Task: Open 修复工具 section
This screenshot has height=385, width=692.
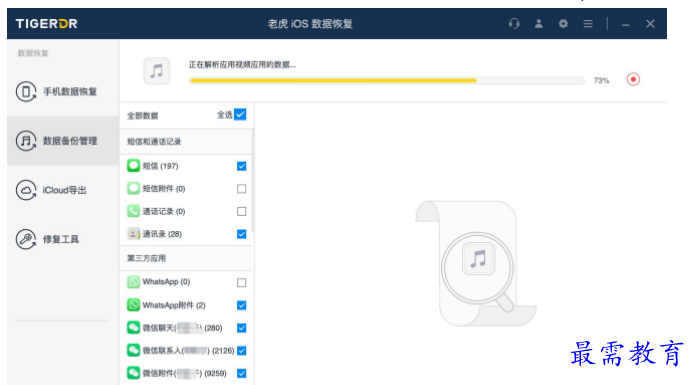Action: pyautogui.click(x=63, y=239)
